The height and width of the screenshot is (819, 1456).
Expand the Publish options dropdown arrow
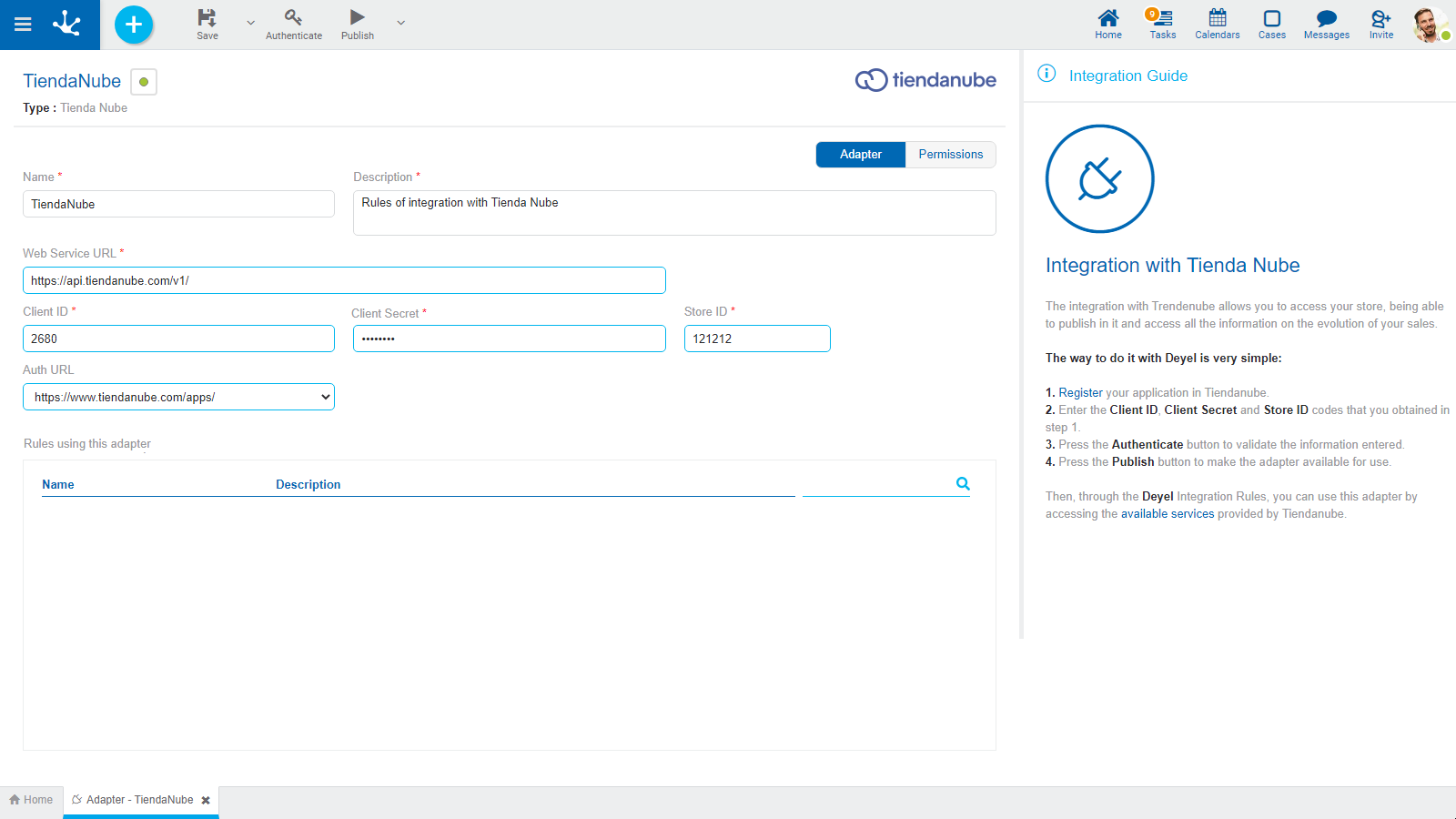pos(400,23)
